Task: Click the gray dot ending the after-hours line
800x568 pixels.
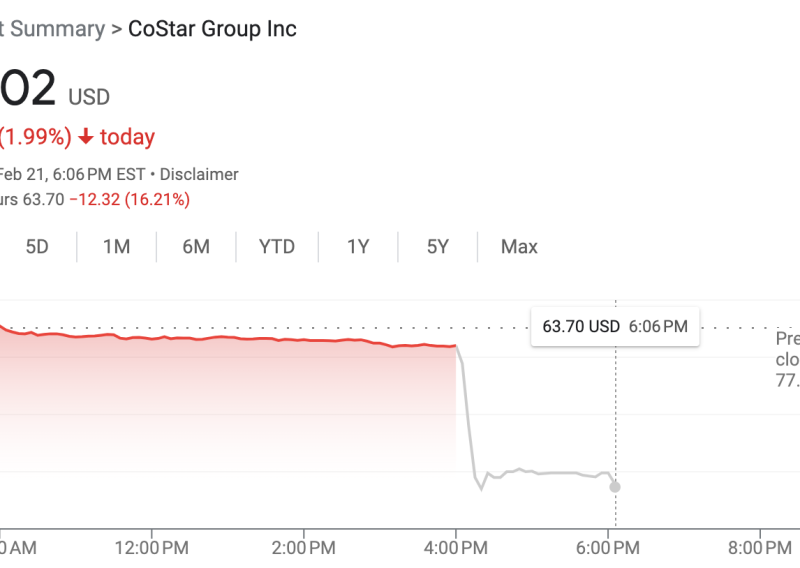Action: pyautogui.click(x=614, y=487)
